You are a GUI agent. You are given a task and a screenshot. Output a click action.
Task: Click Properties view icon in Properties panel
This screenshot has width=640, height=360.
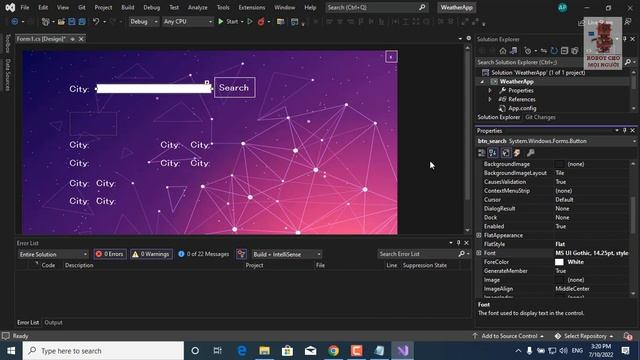tap(506, 153)
